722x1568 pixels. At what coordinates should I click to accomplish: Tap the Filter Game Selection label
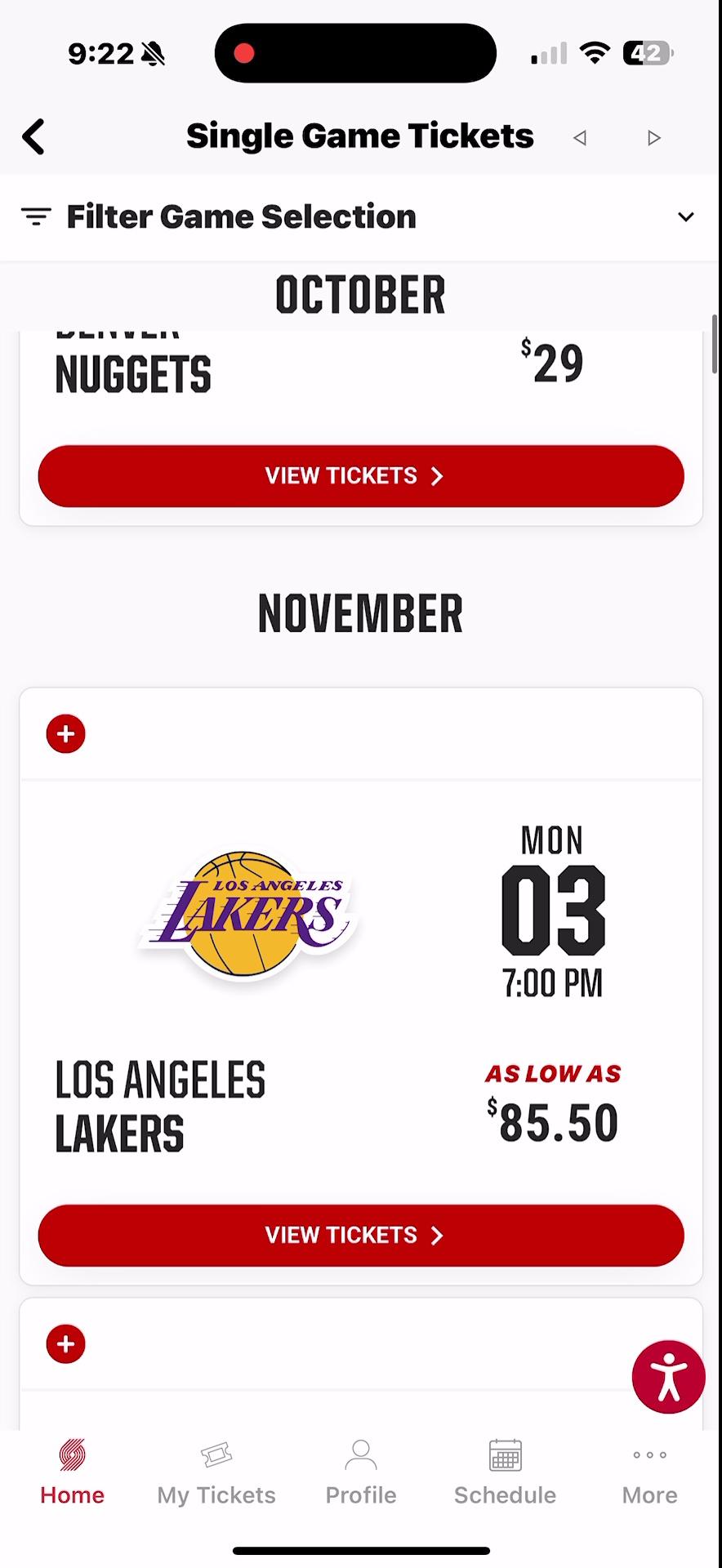pos(241,217)
